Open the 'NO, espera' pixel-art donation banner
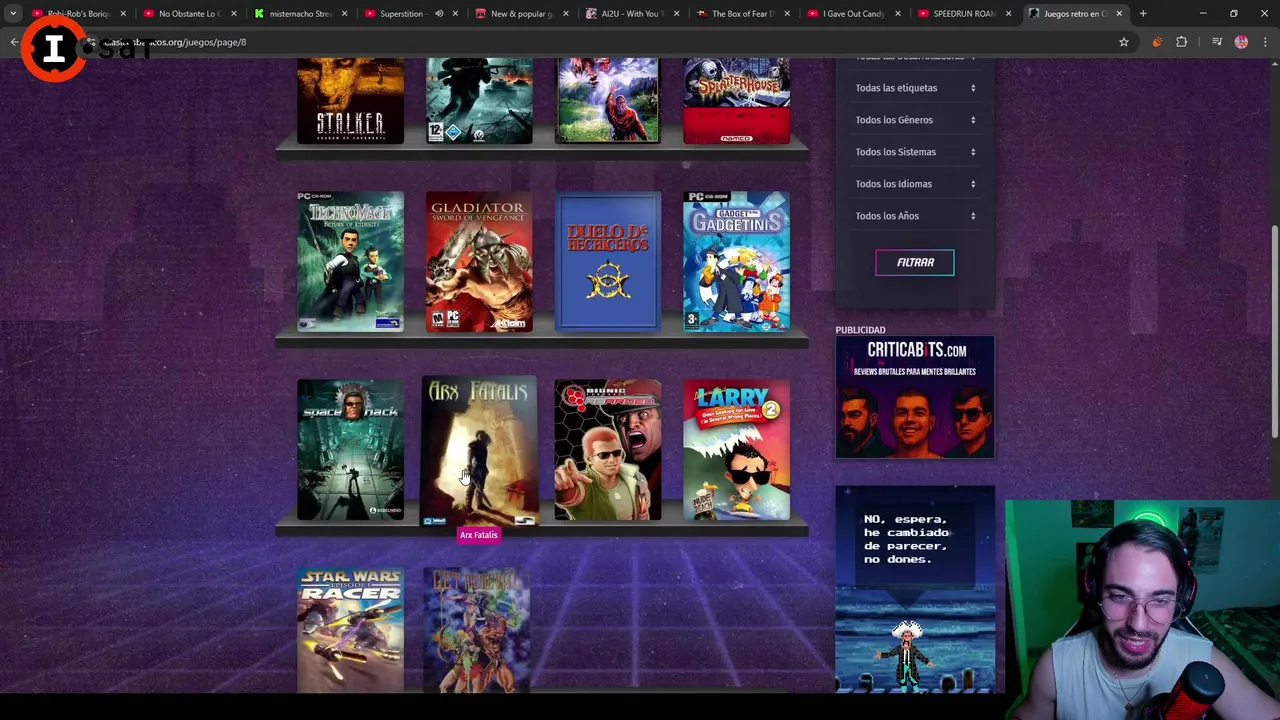1280x720 pixels. [x=915, y=590]
